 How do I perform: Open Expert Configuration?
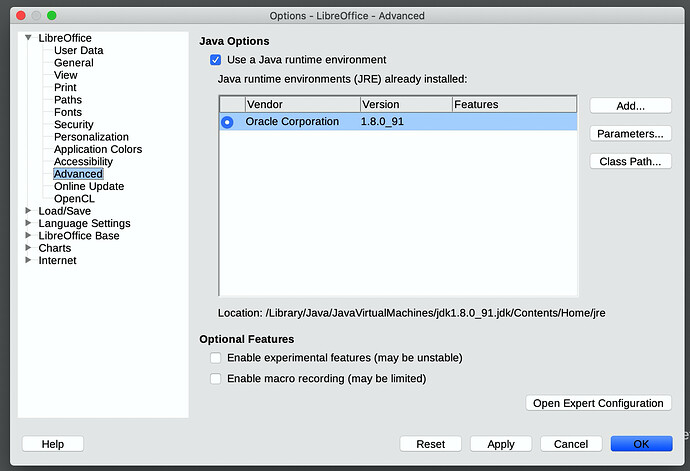[598, 403]
